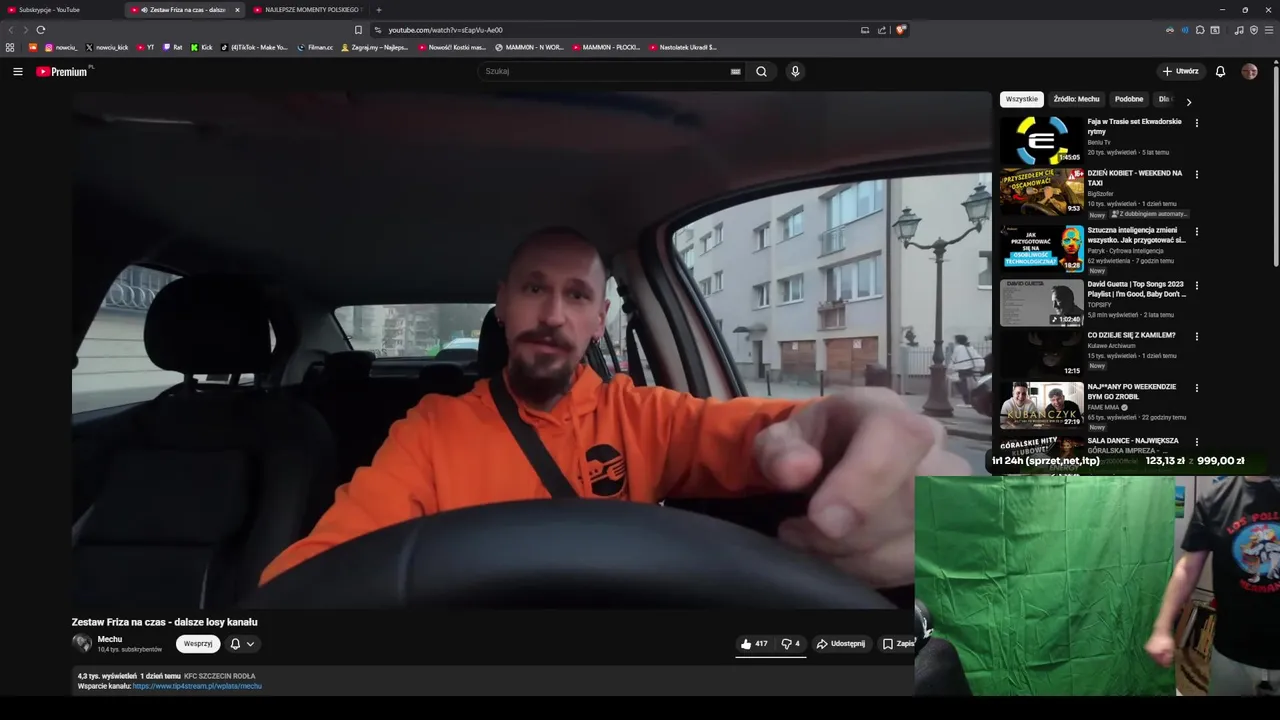Open the VPN shield icon in toolbar

coord(1254,30)
